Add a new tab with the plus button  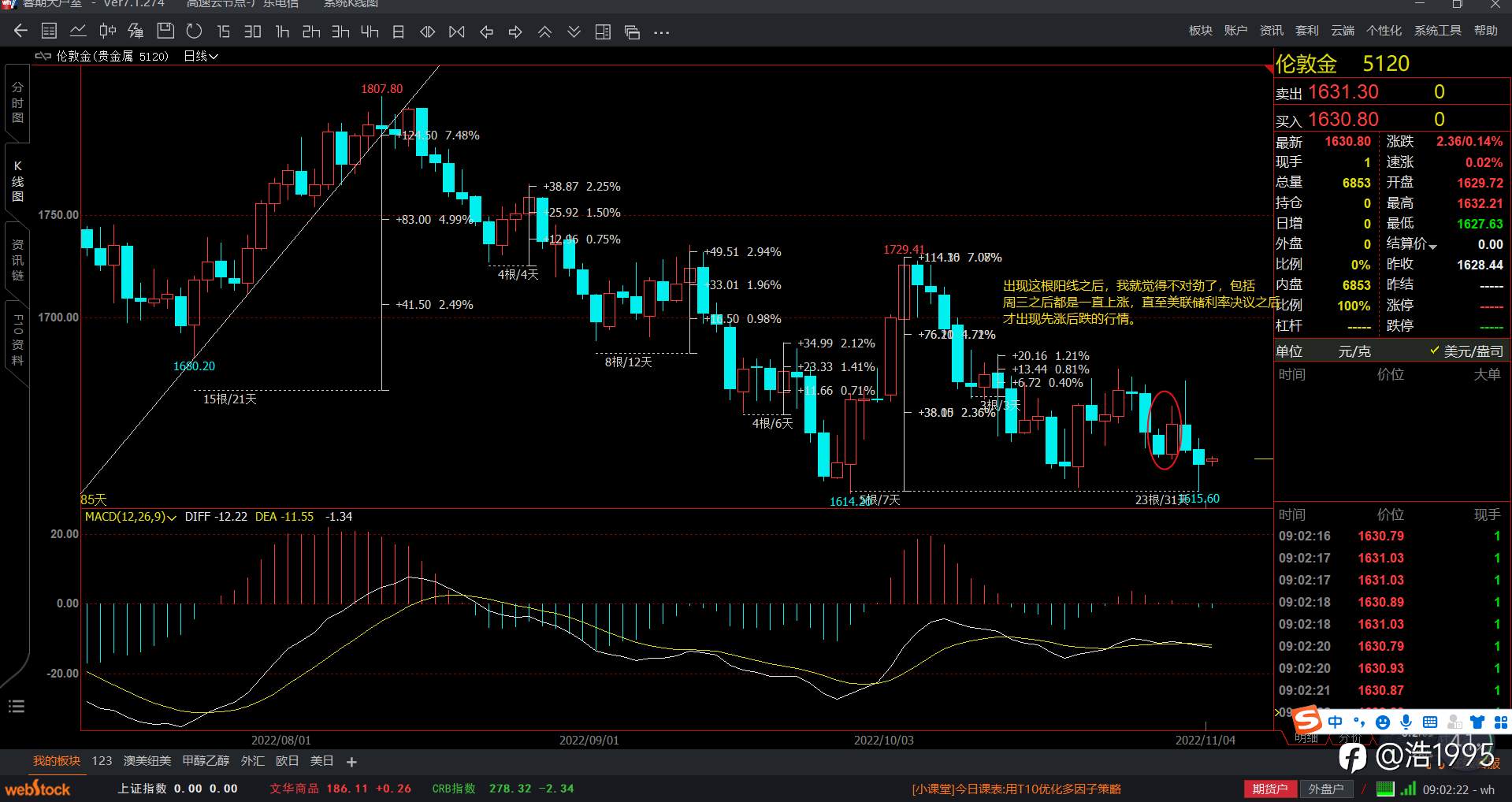(x=351, y=762)
